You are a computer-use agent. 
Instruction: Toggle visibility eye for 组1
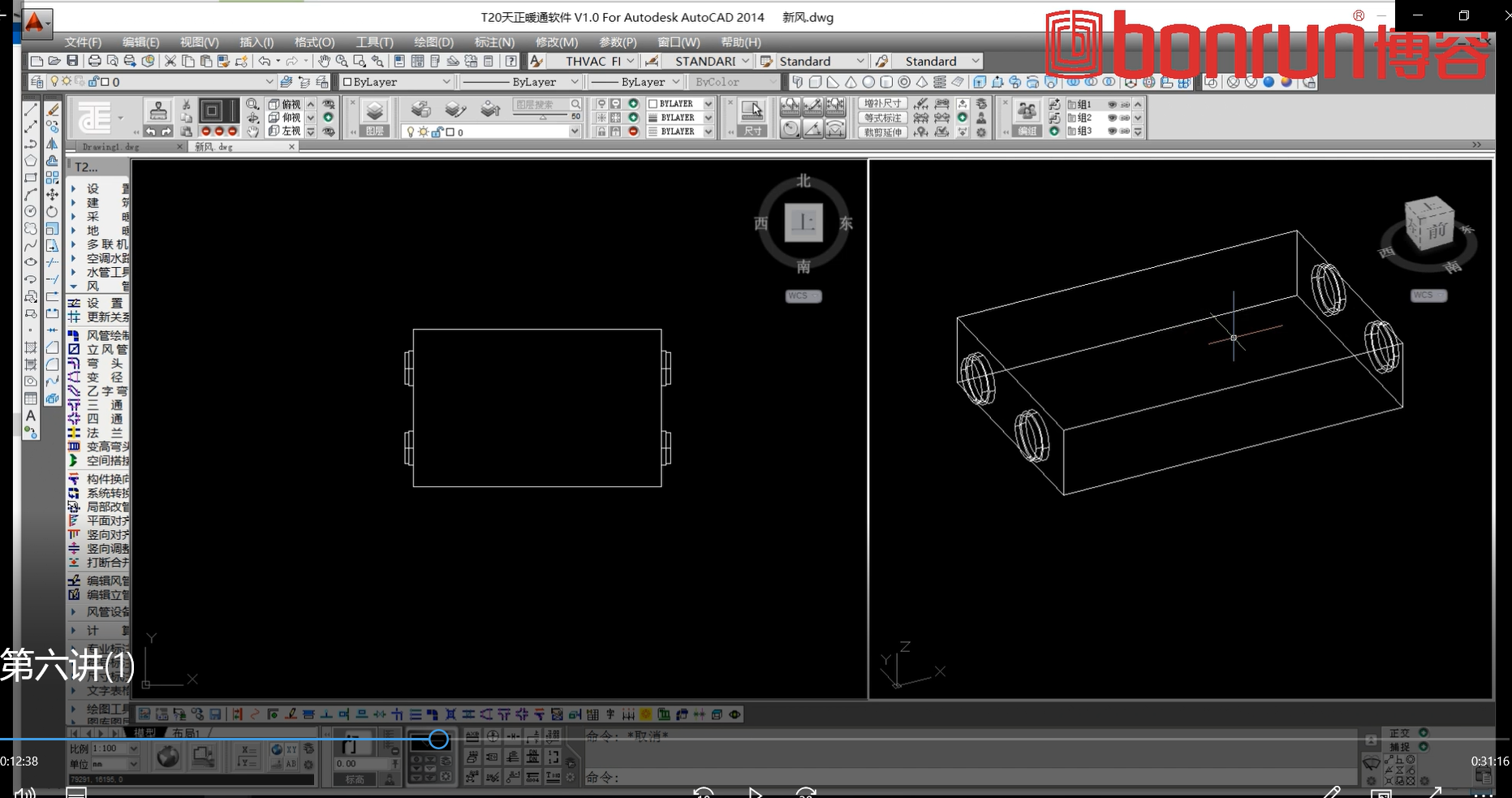1113,105
